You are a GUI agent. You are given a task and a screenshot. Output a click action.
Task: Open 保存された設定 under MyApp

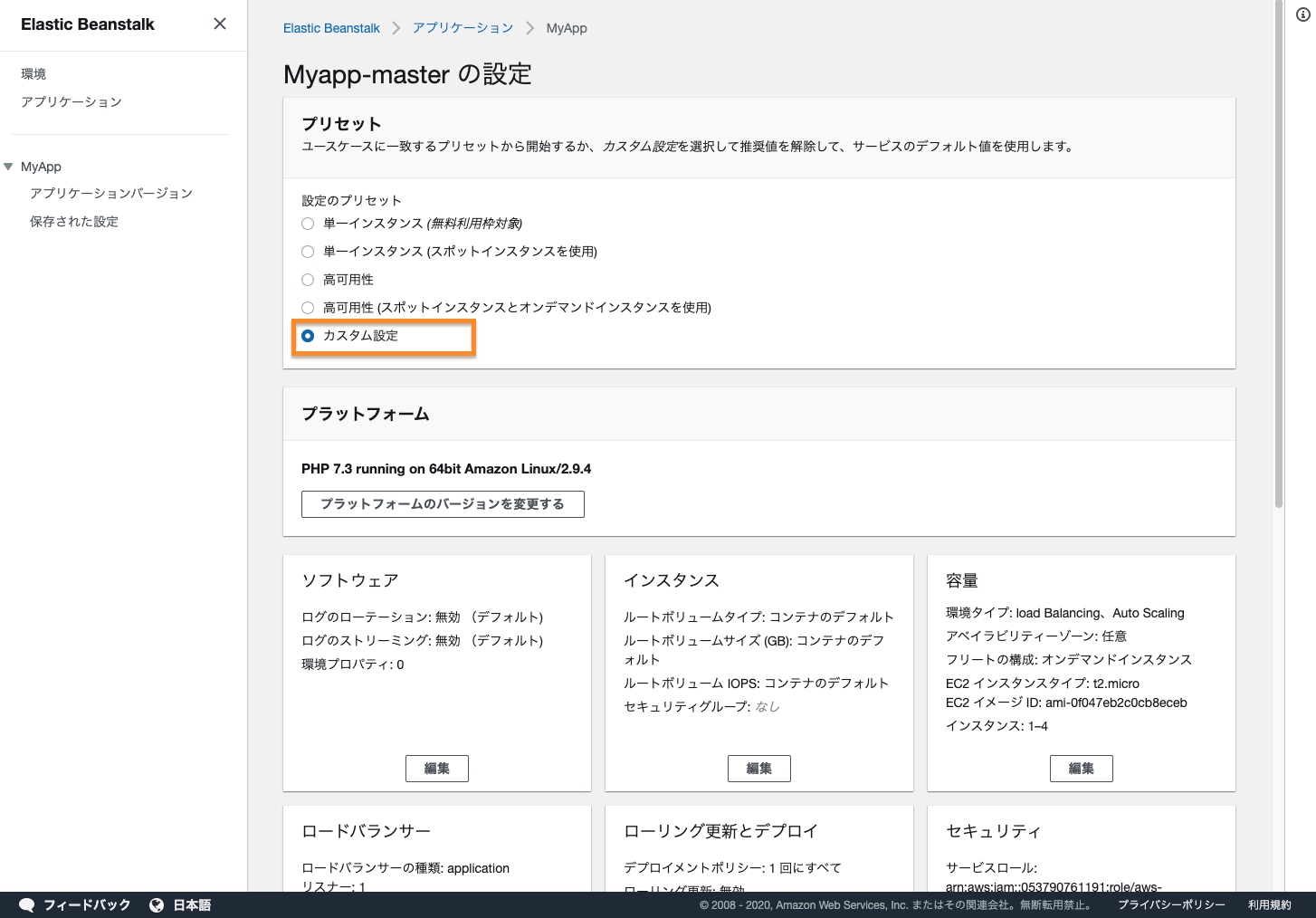[x=73, y=222]
